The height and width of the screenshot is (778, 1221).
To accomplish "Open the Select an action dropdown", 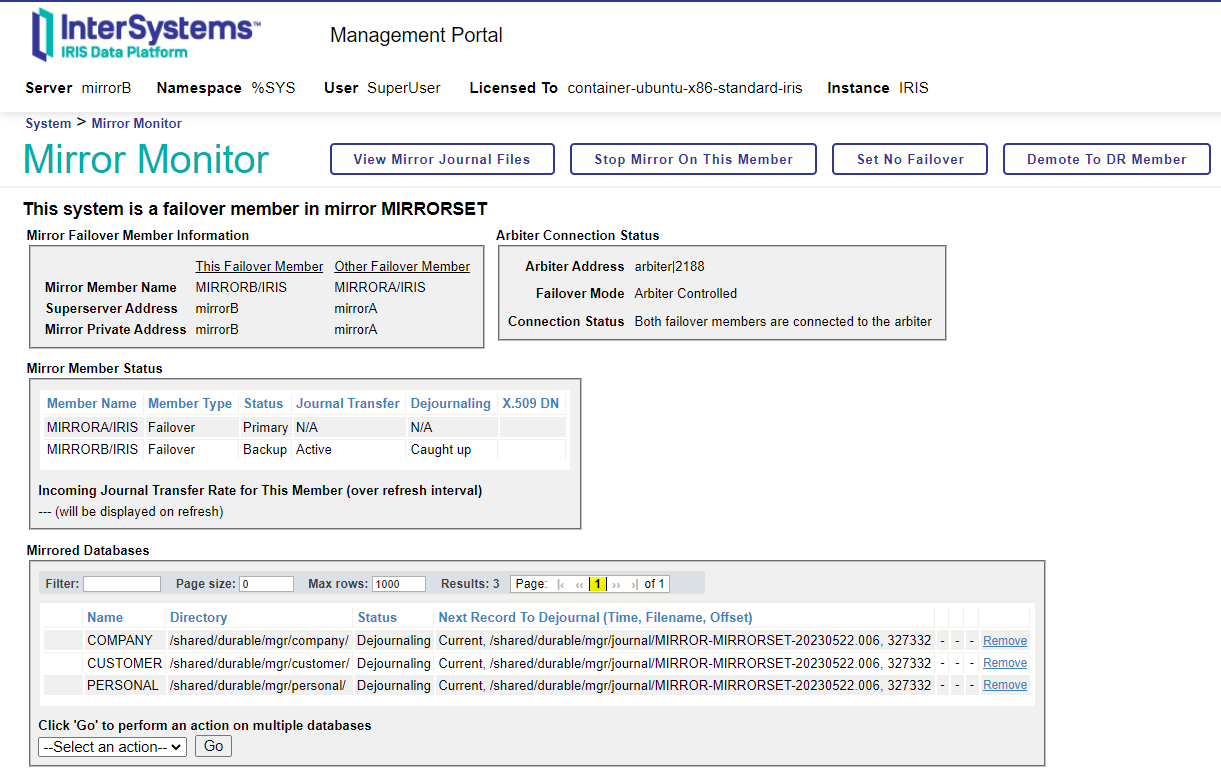I will click(x=112, y=747).
